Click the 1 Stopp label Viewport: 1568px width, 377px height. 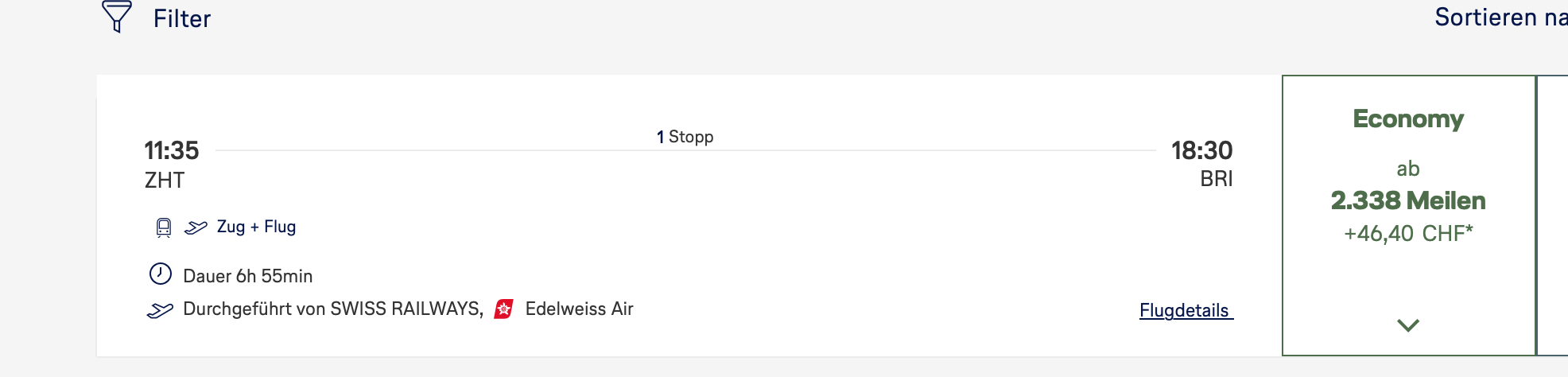pos(685,137)
